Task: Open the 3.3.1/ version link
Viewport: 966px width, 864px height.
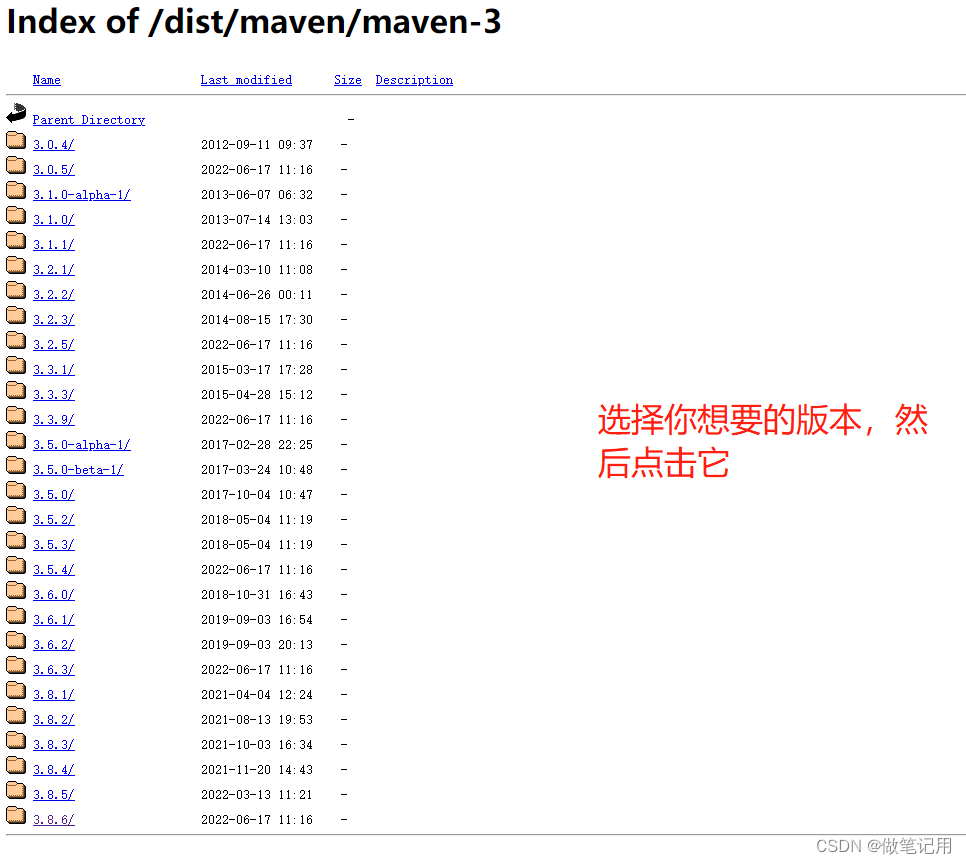Action: pos(54,370)
